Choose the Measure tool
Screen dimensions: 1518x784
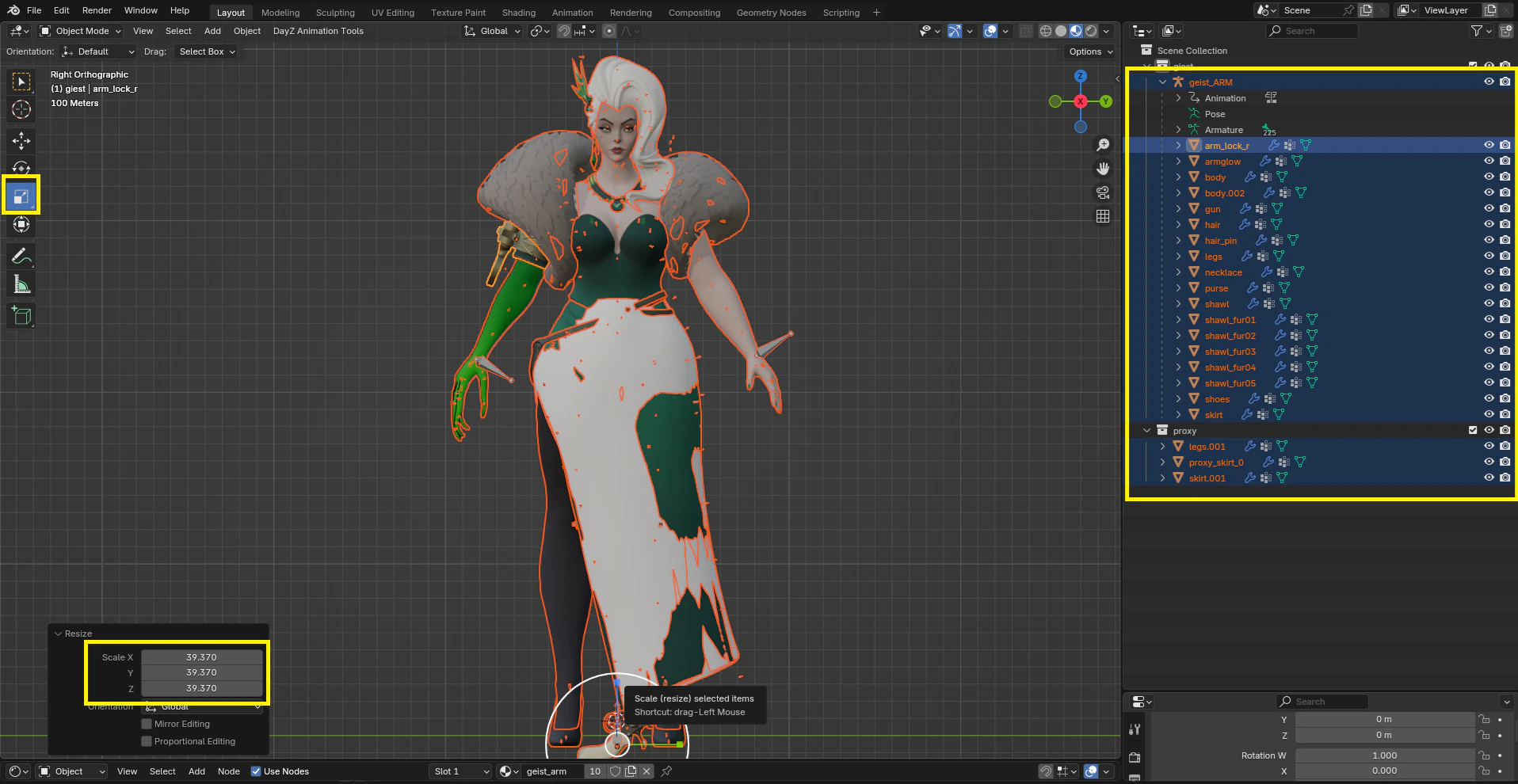click(x=21, y=285)
